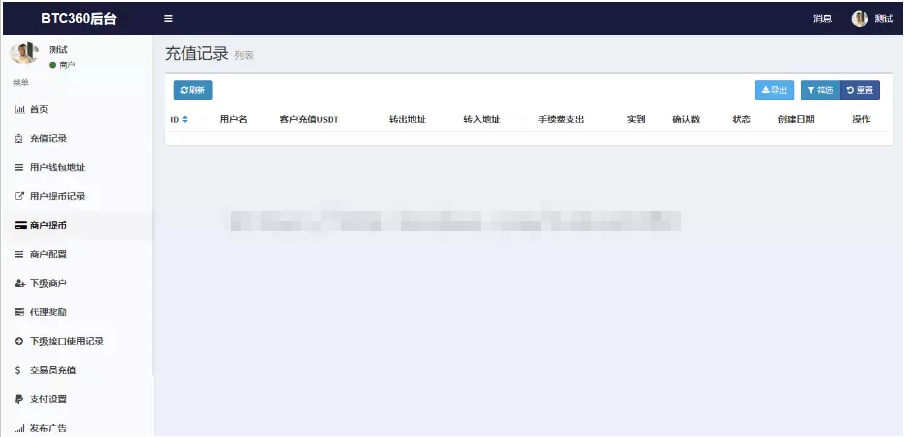Open the 筛选 filter button
Viewport: 904px width, 437px height.
[820, 90]
